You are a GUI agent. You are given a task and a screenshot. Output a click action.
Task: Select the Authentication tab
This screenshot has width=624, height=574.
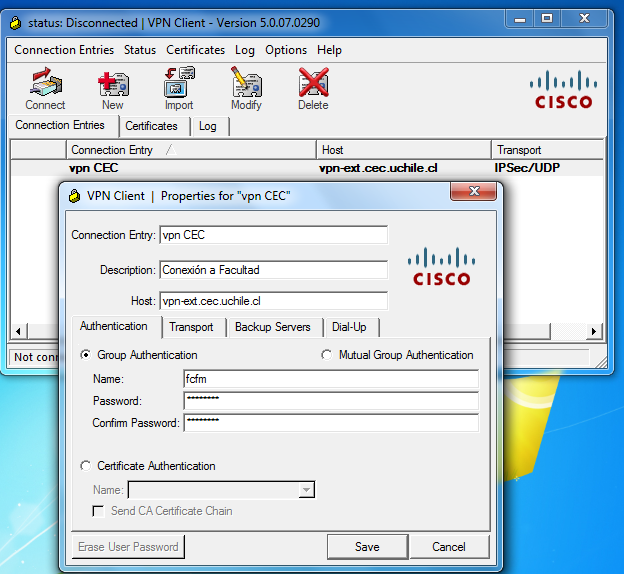[117, 327]
